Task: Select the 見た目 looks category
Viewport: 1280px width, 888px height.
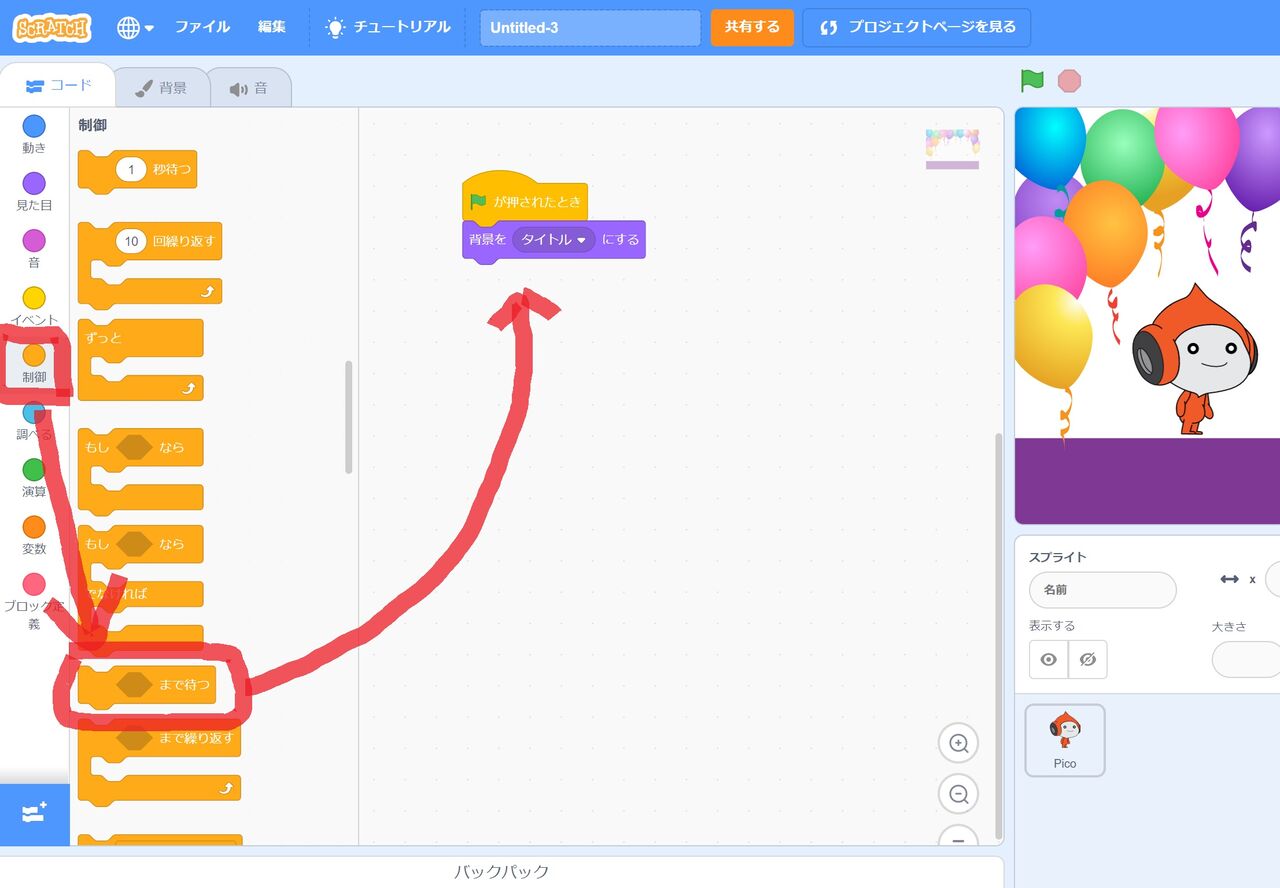Action: coord(34,192)
